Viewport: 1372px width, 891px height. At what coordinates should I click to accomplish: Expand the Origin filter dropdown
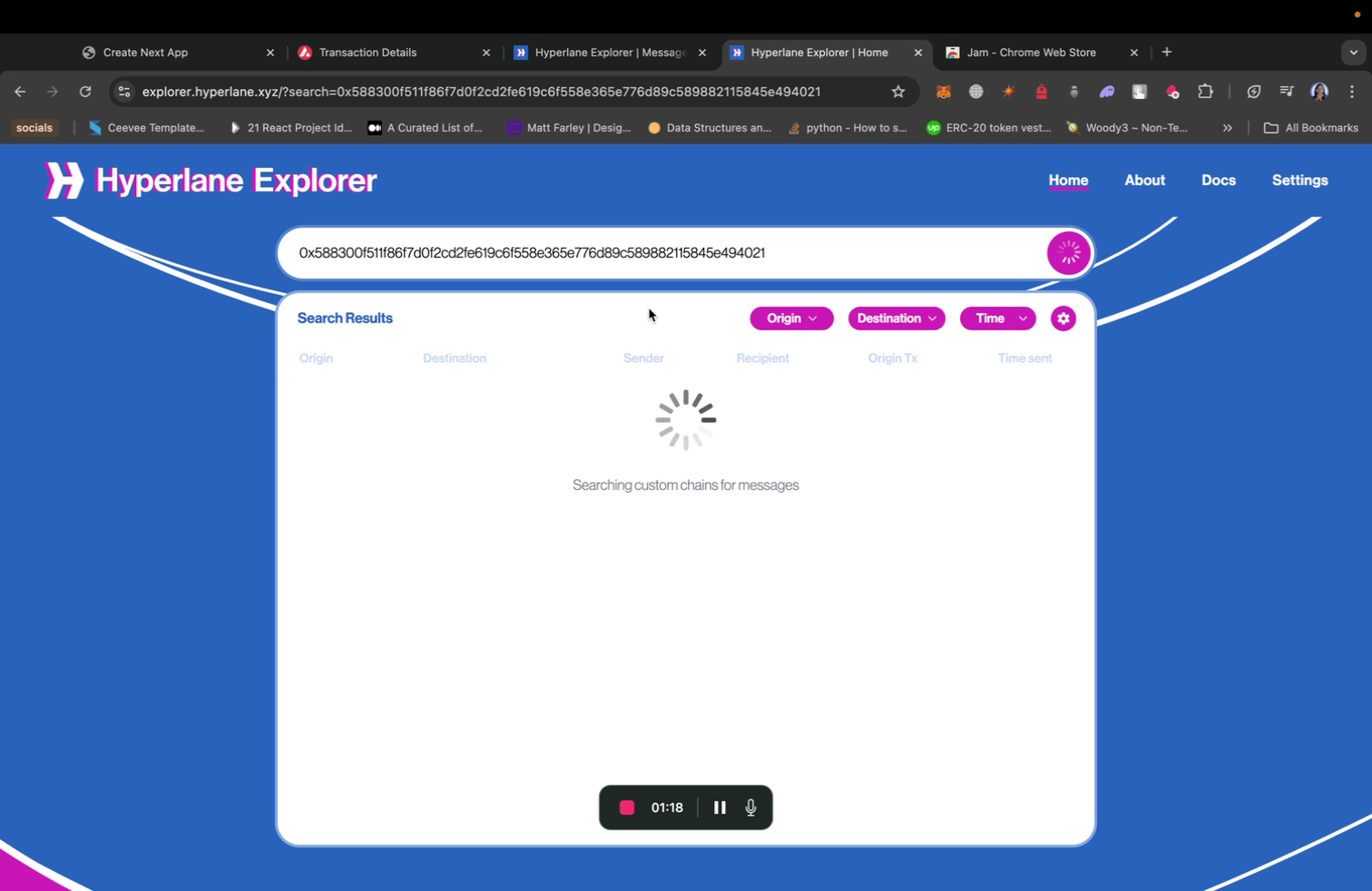(x=791, y=318)
